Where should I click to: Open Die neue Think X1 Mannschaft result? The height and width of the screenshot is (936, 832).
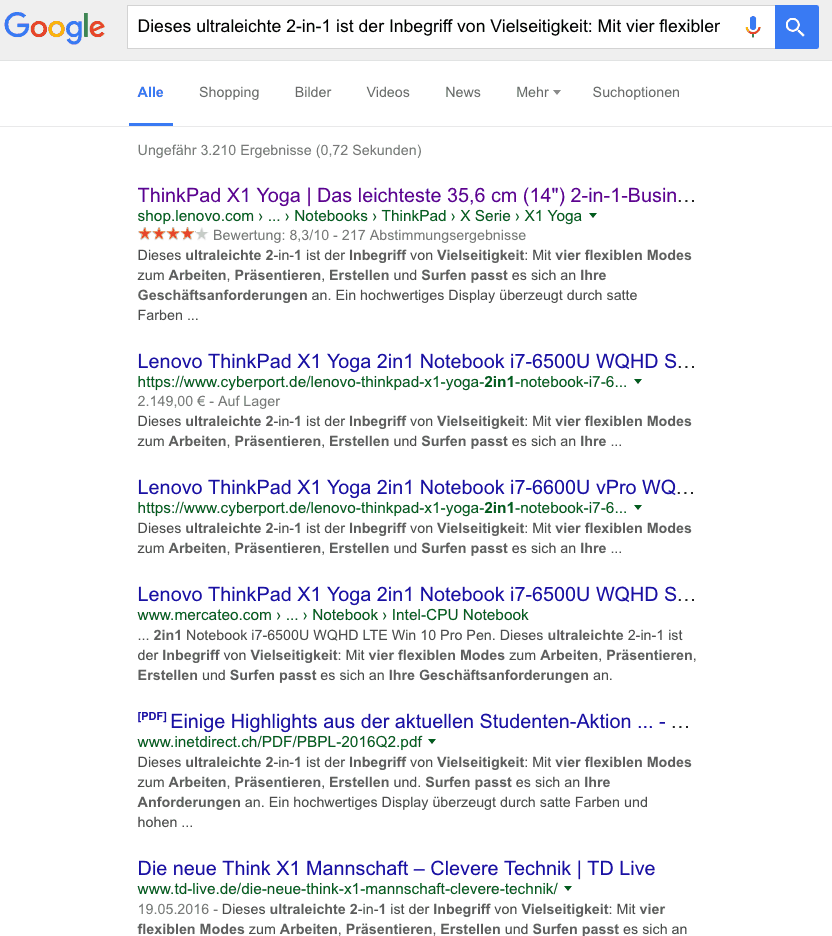(396, 868)
